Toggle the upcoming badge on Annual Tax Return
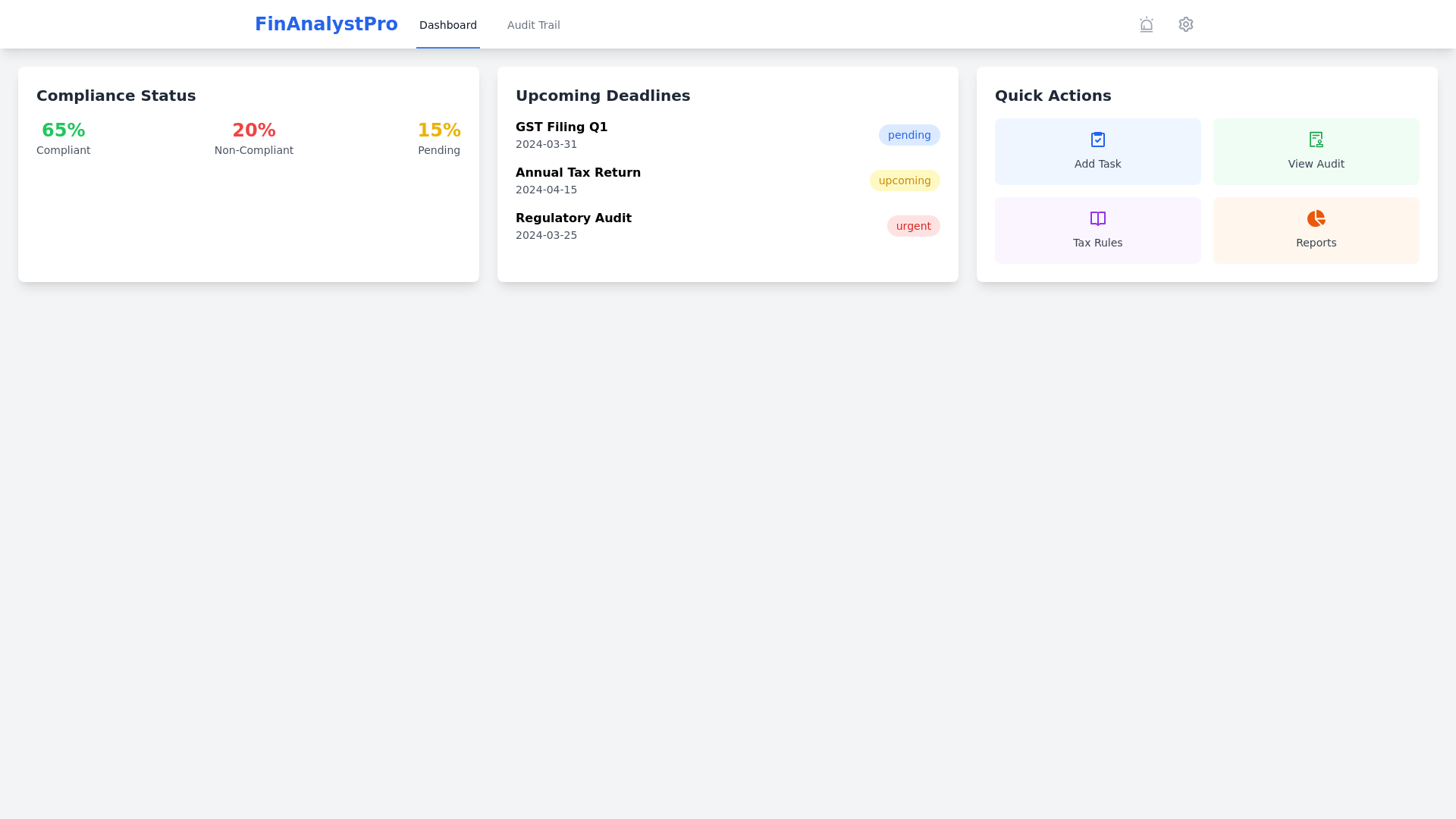The width and height of the screenshot is (1456, 819). click(x=905, y=180)
